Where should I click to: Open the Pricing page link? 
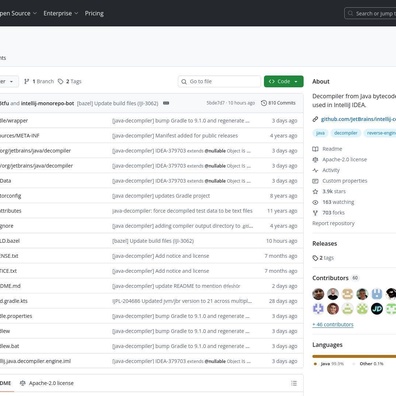(x=94, y=13)
